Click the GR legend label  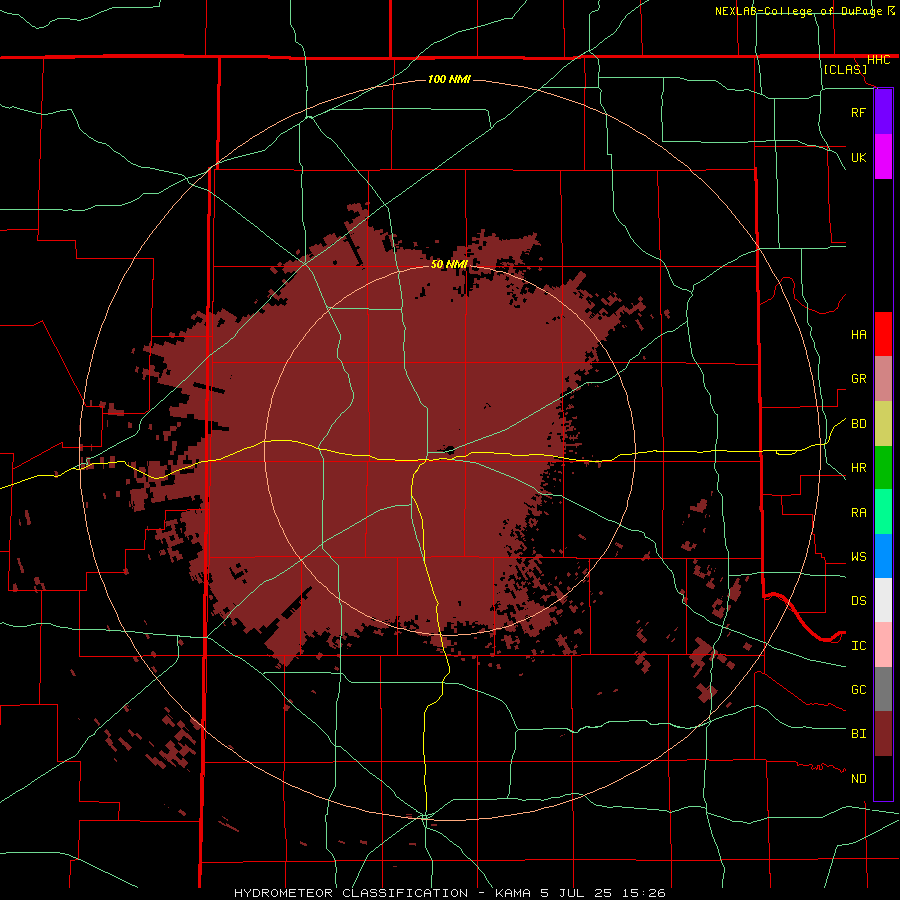click(x=859, y=379)
